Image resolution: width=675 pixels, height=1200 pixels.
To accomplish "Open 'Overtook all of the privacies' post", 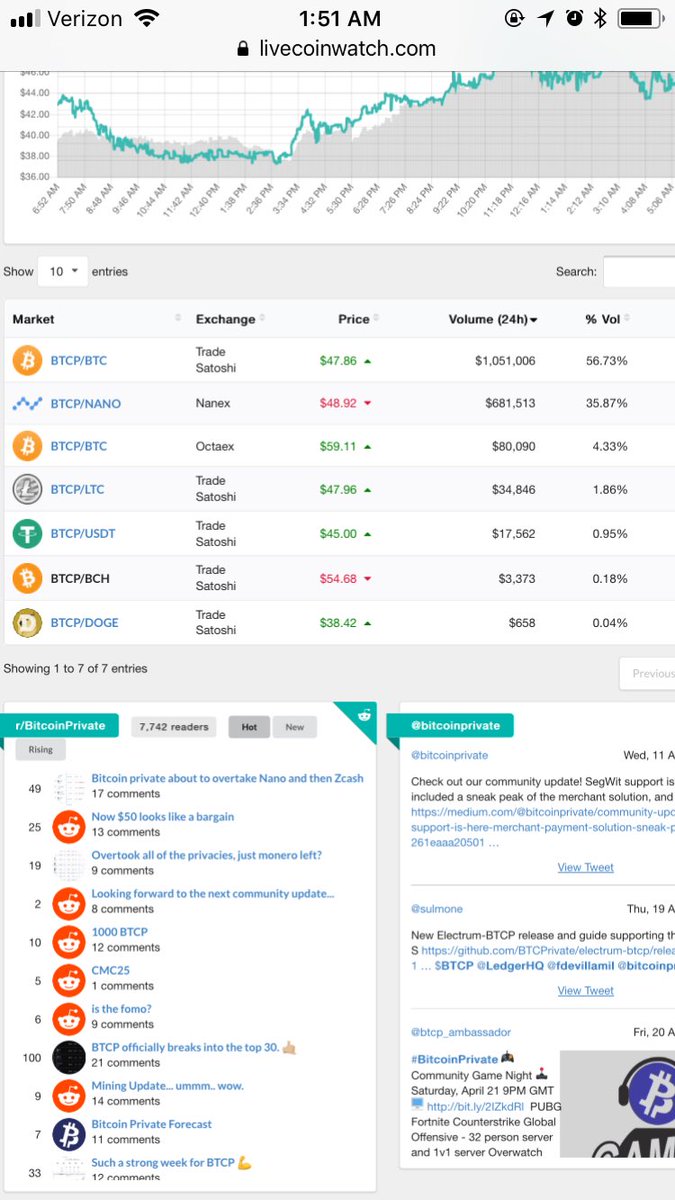I will 207,855.
